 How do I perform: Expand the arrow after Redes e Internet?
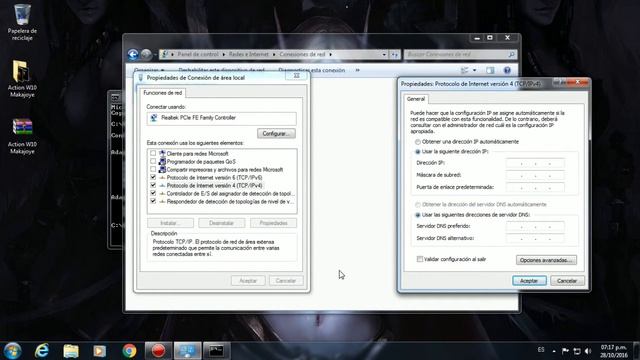274,54
